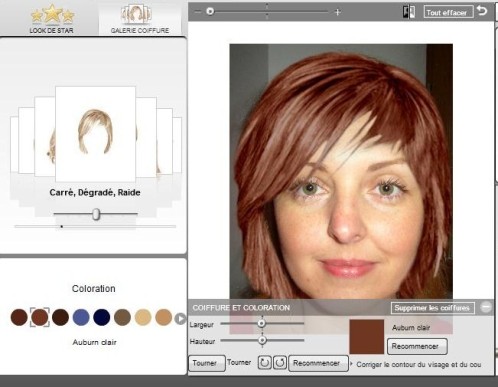Click the Coloration heading text
The image size is (498, 387).
pos(94,289)
